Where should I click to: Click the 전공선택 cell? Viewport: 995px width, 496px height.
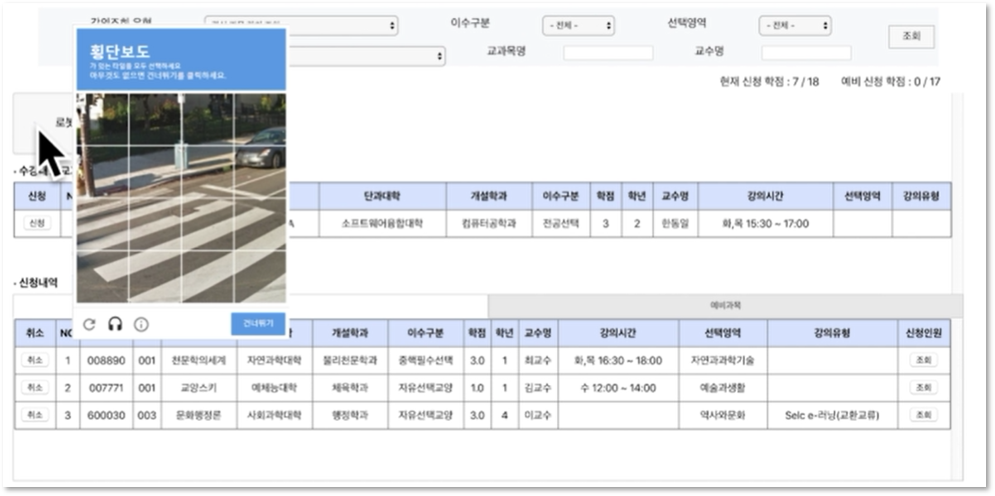(x=561, y=223)
